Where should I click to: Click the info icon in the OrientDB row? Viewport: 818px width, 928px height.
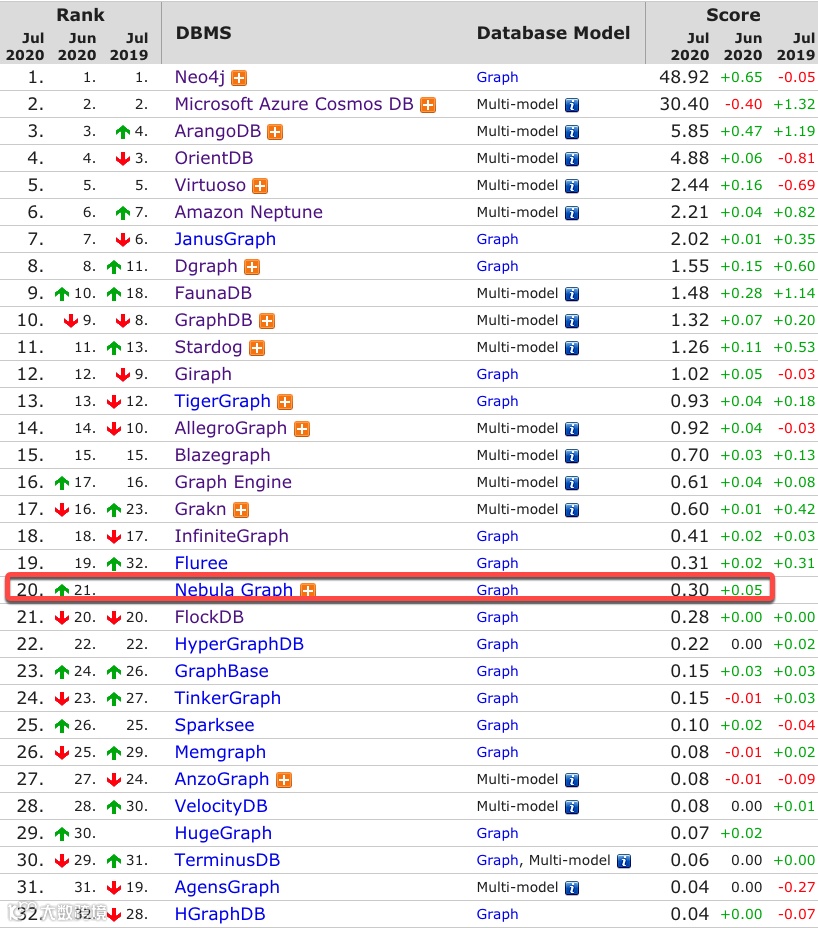572,159
